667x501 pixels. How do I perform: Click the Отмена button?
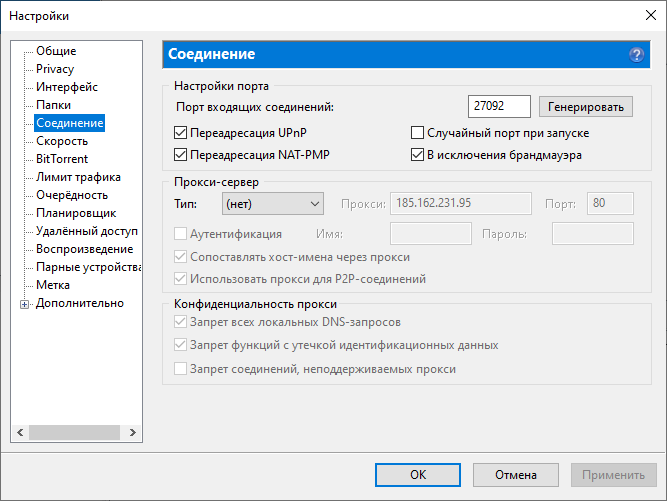pyautogui.click(x=516, y=475)
